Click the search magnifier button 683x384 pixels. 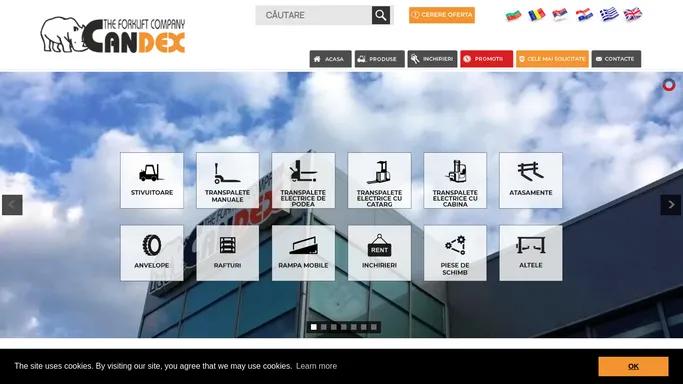click(381, 15)
